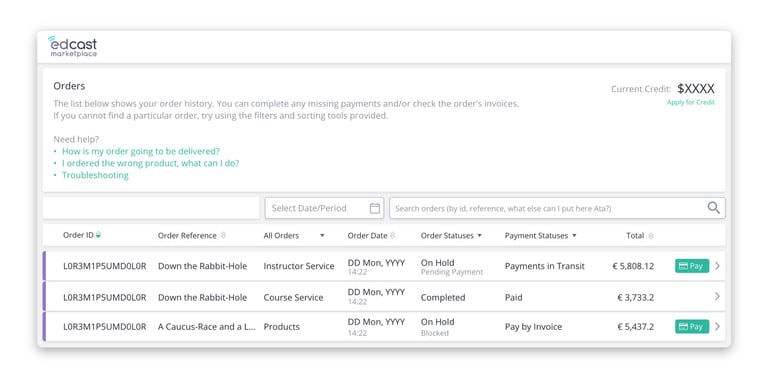768x390 pixels.
Task: Open 'I ordered the wrong product' help link
Action: click(150, 163)
